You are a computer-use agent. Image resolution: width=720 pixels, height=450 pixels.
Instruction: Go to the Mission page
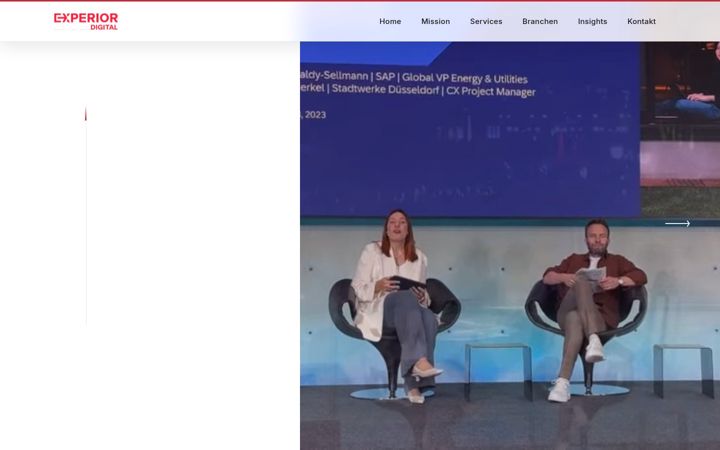coord(435,22)
